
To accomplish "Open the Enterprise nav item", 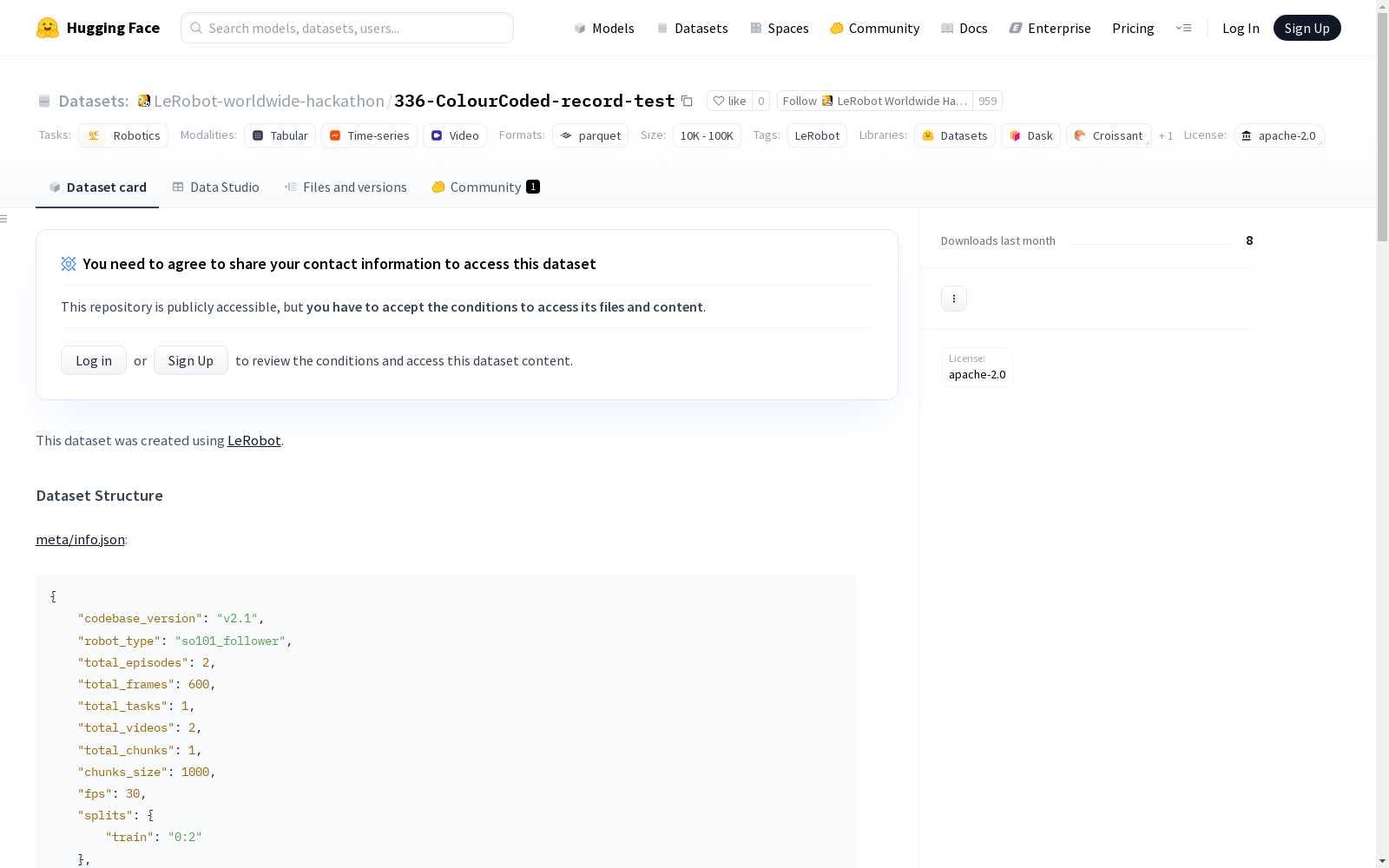I will (1050, 28).
